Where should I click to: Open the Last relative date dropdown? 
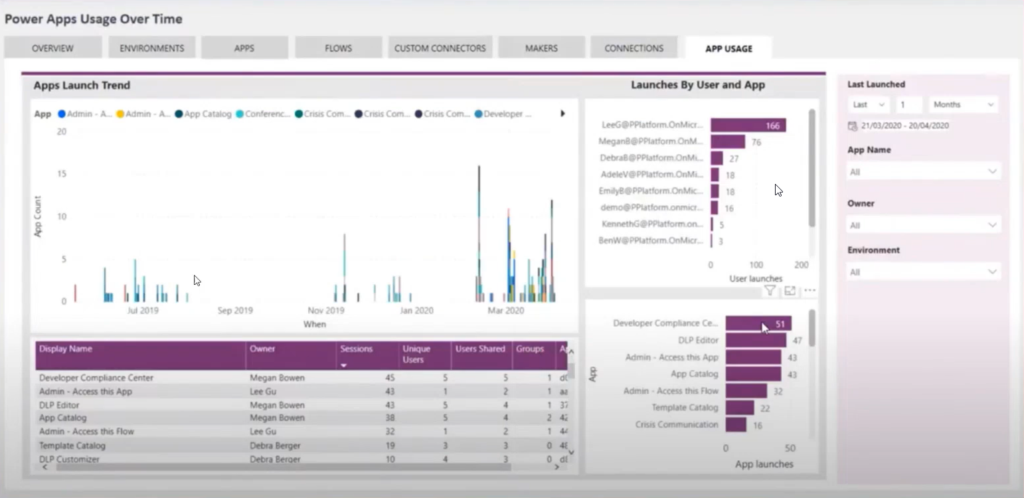coord(869,104)
